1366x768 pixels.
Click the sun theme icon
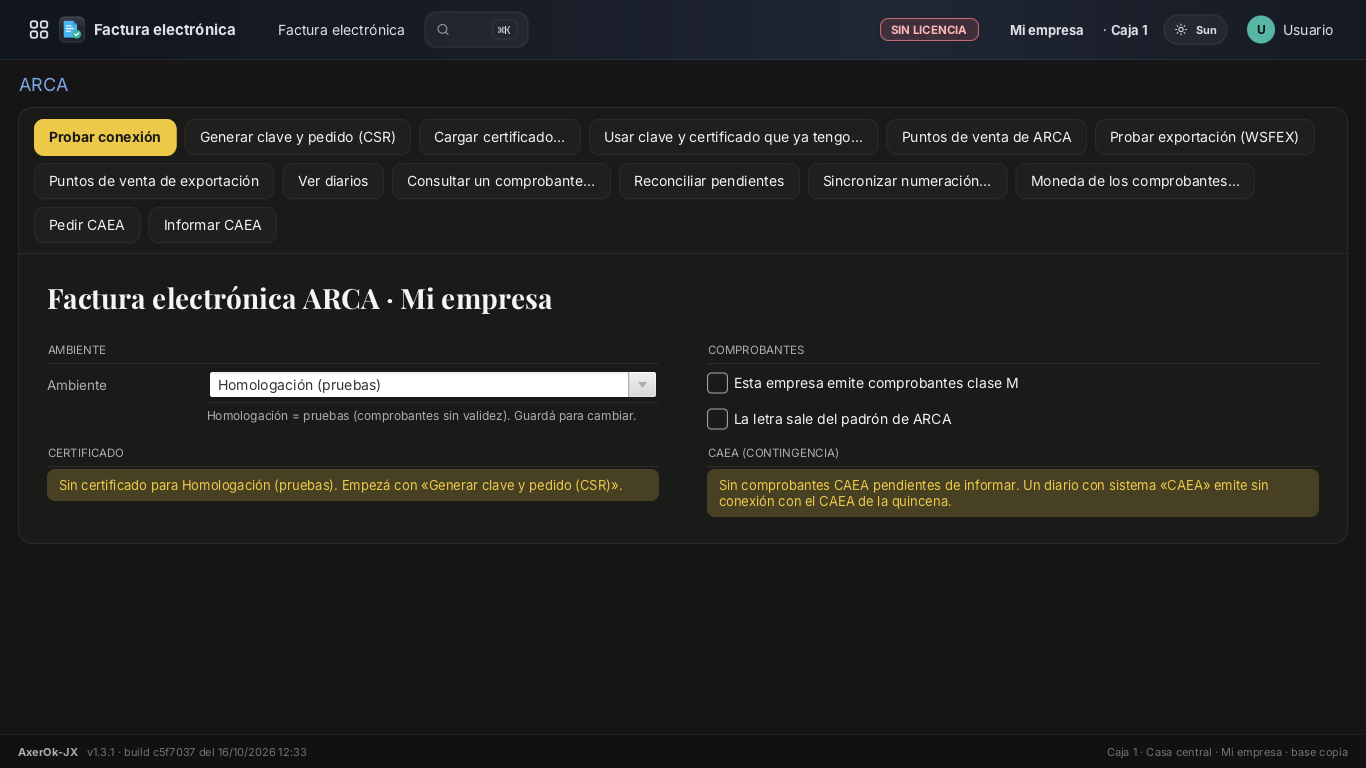(1181, 30)
